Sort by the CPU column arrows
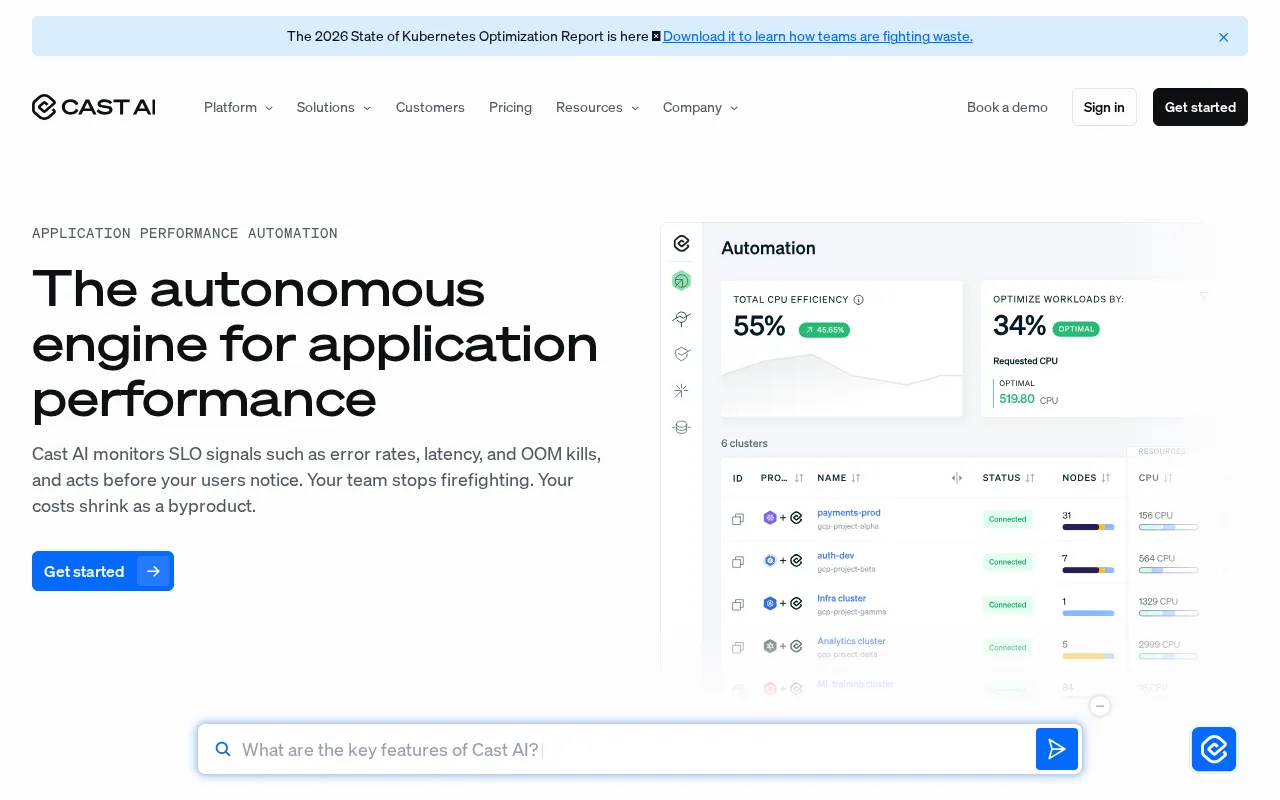This screenshot has height=800, width=1280. pyautogui.click(x=1168, y=478)
